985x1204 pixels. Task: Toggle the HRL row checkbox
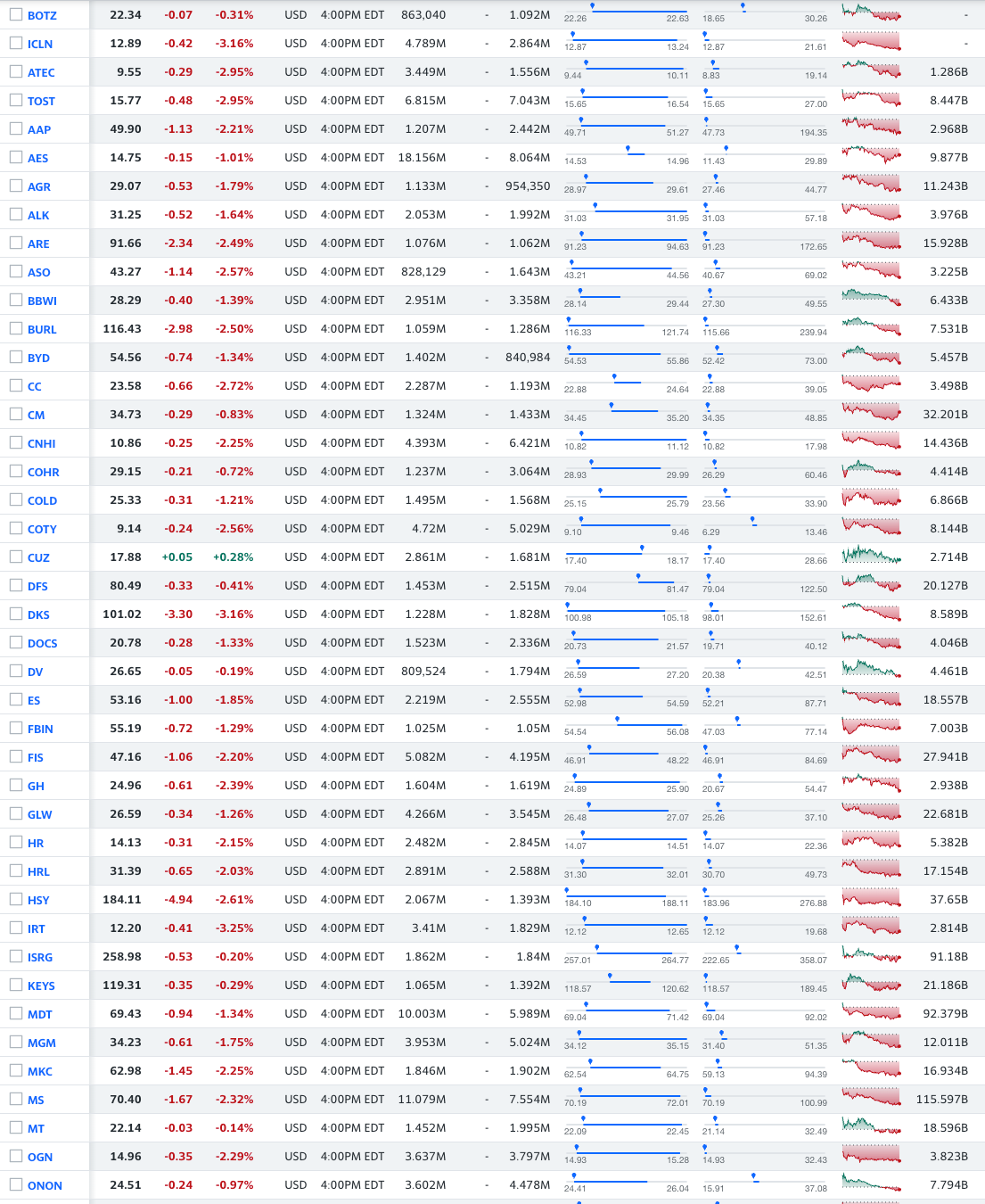(x=16, y=871)
